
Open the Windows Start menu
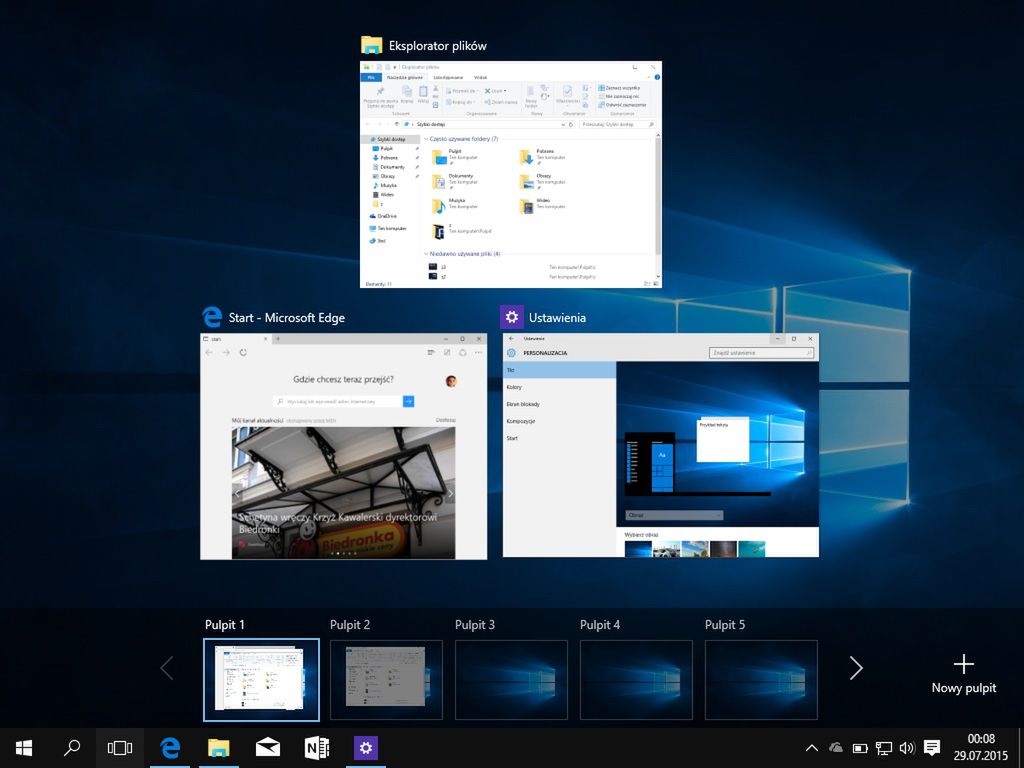coord(24,747)
